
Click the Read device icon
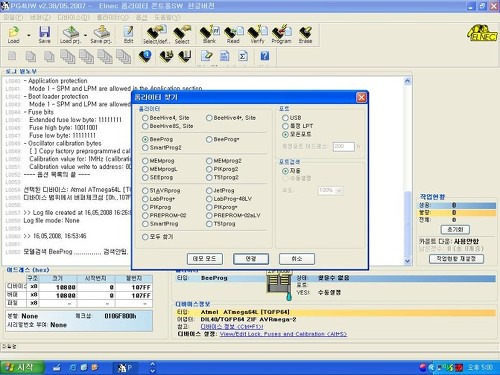pos(233,34)
